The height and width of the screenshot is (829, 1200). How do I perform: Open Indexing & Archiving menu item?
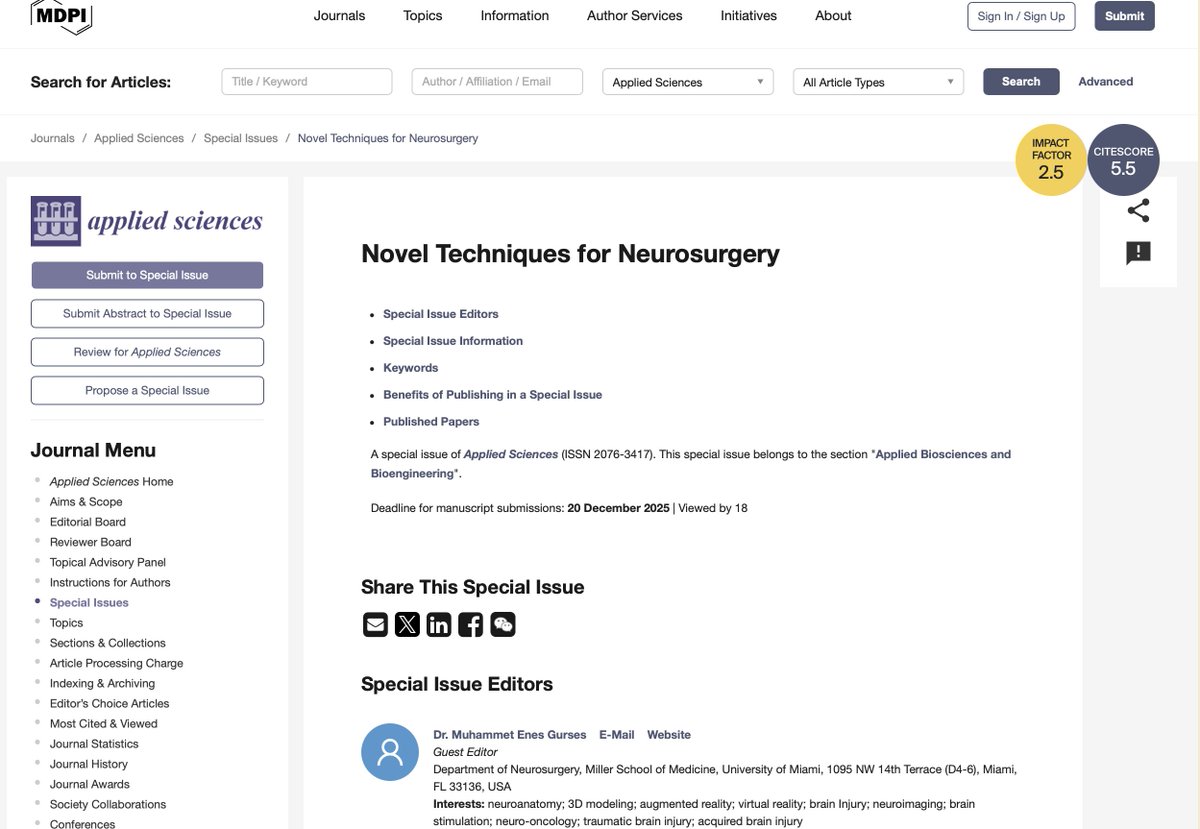[103, 684]
